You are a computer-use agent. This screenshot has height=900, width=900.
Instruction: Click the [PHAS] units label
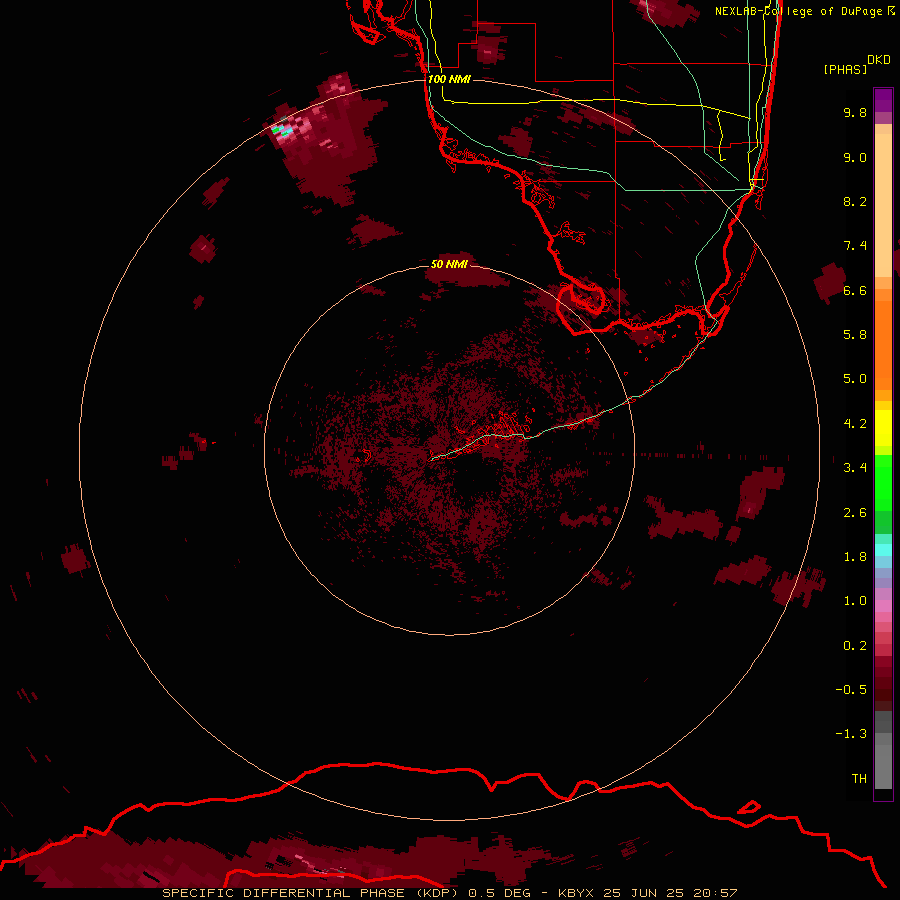coord(845,70)
